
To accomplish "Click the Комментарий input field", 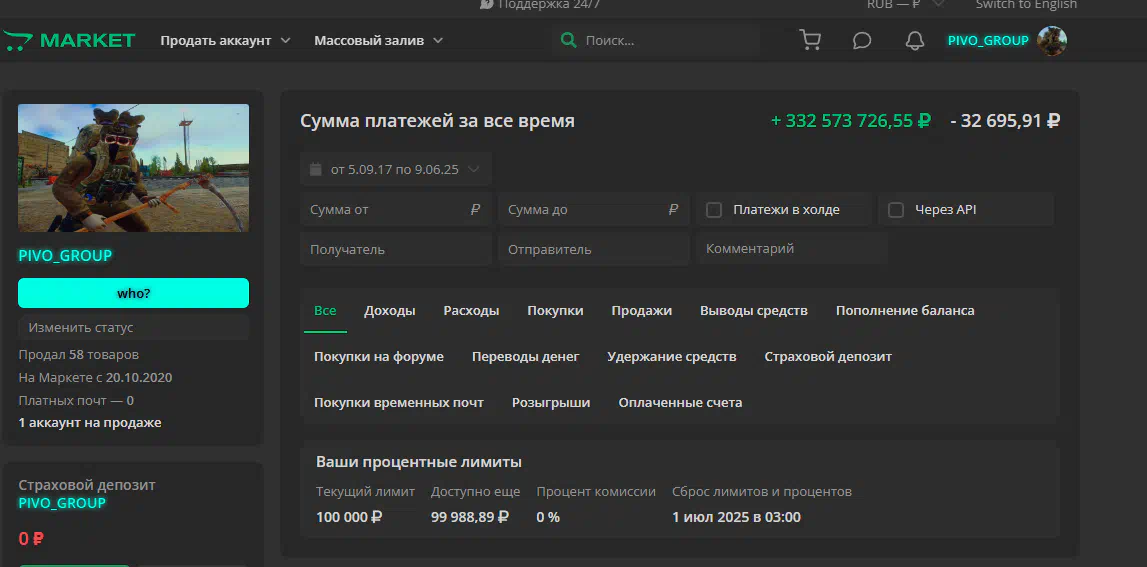I will pyautogui.click(x=792, y=249).
